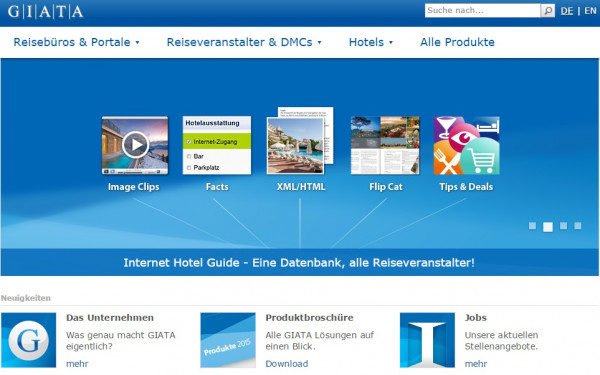The image size is (600, 375).
Task: Select the first carousel slide indicator
Action: click(x=532, y=226)
